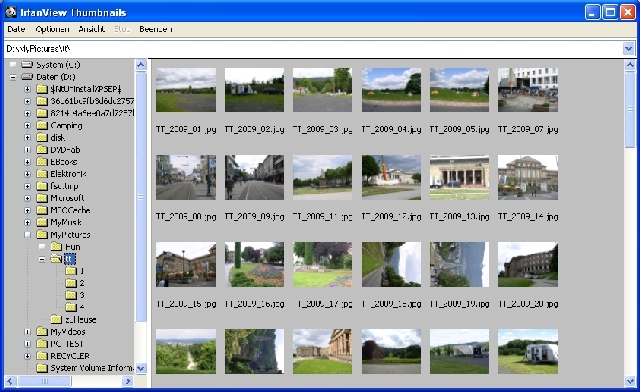This screenshot has height=392, width=640.
Task: Expand the folder starting with 8214
Action: pos(27,113)
